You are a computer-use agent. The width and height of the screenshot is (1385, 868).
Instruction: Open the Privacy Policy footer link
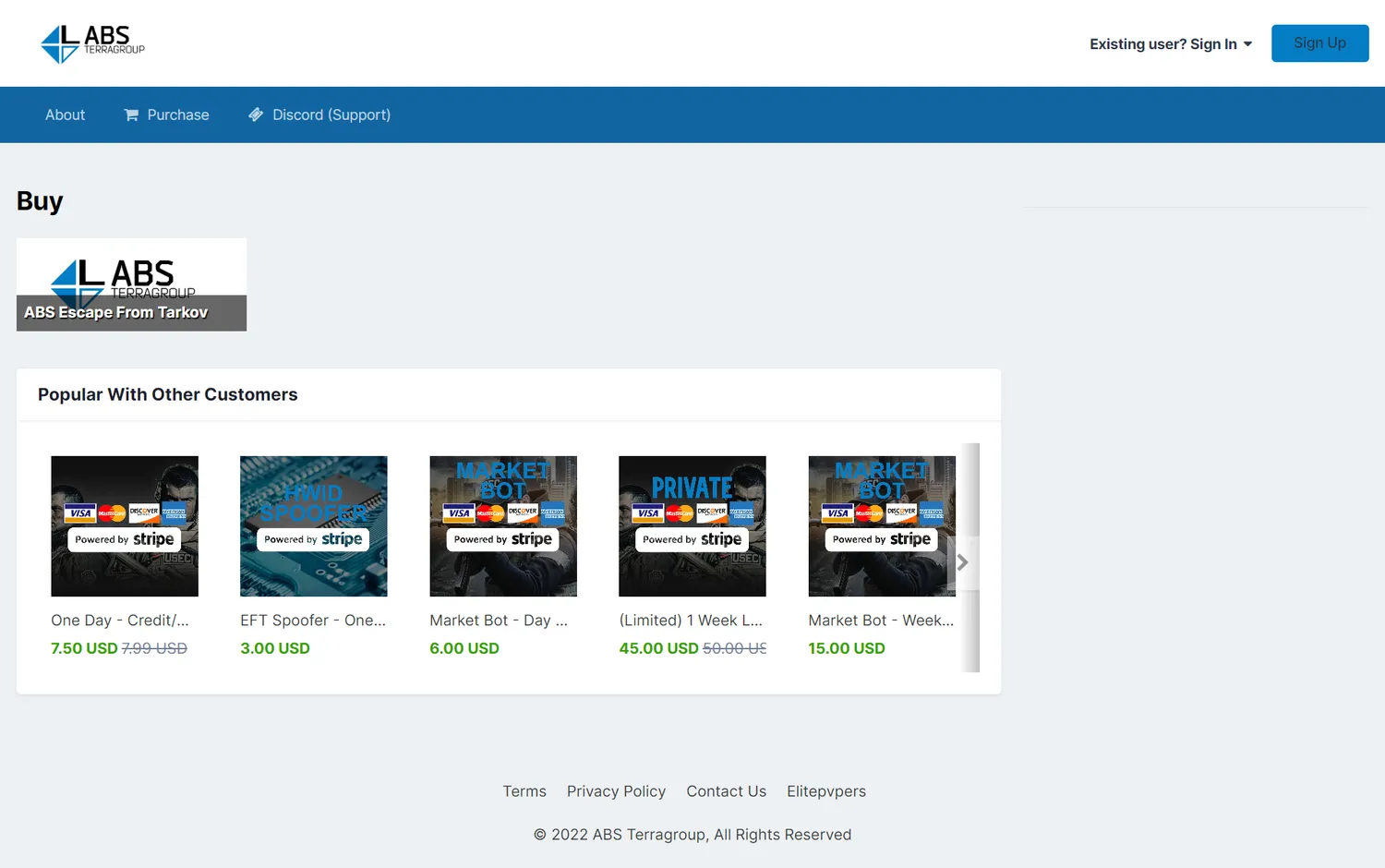[616, 791]
